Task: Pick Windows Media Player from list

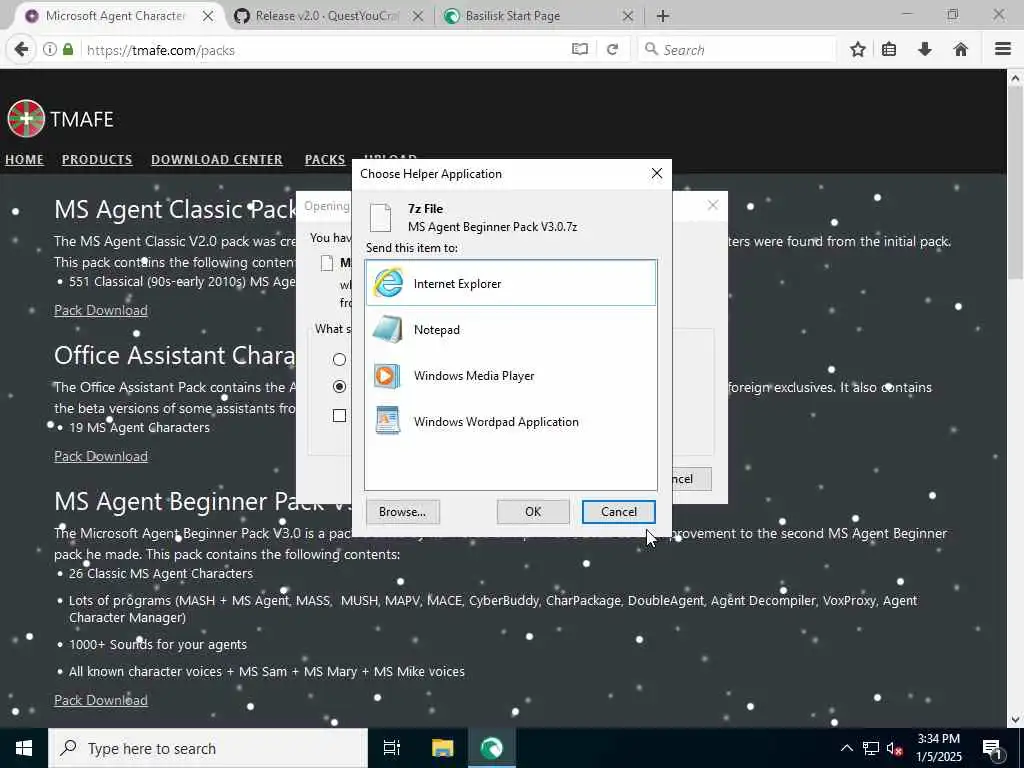Action: point(511,376)
